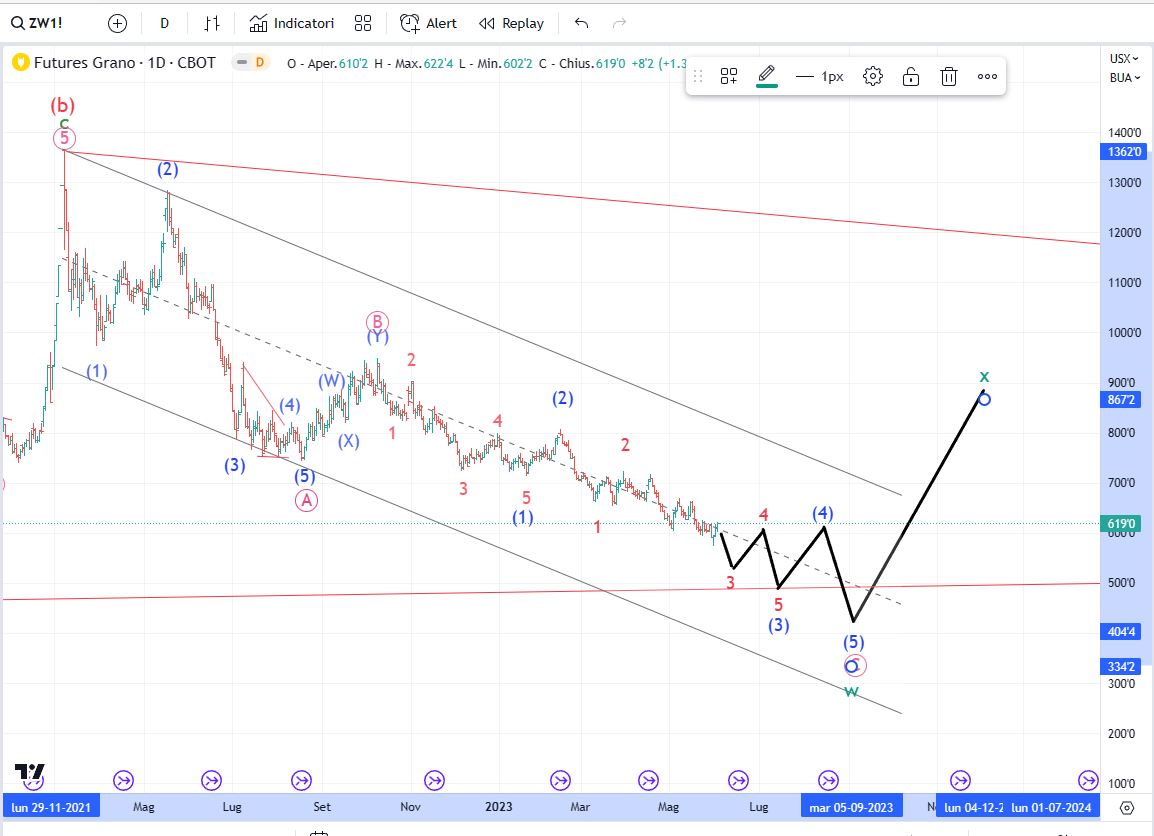Select the circled A wave label
The height and width of the screenshot is (836, 1154).
click(306, 500)
